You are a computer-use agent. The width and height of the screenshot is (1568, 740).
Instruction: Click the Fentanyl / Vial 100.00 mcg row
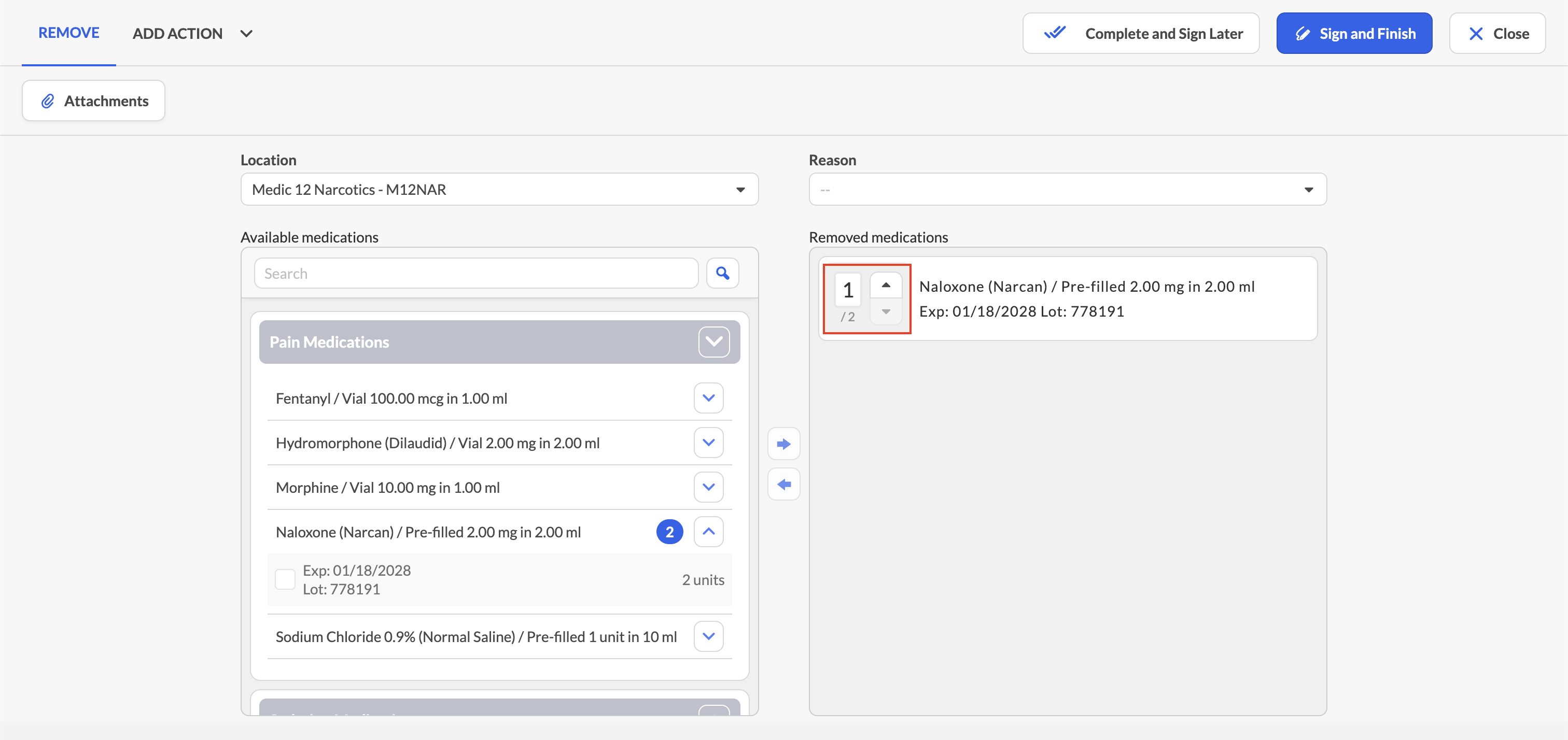499,398
